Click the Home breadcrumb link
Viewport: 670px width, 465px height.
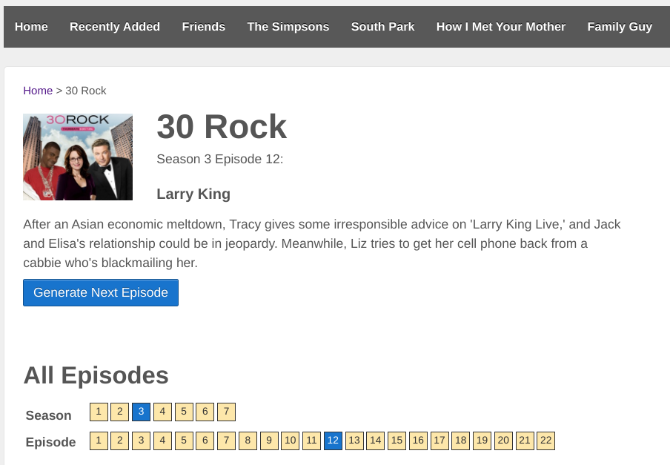38,91
